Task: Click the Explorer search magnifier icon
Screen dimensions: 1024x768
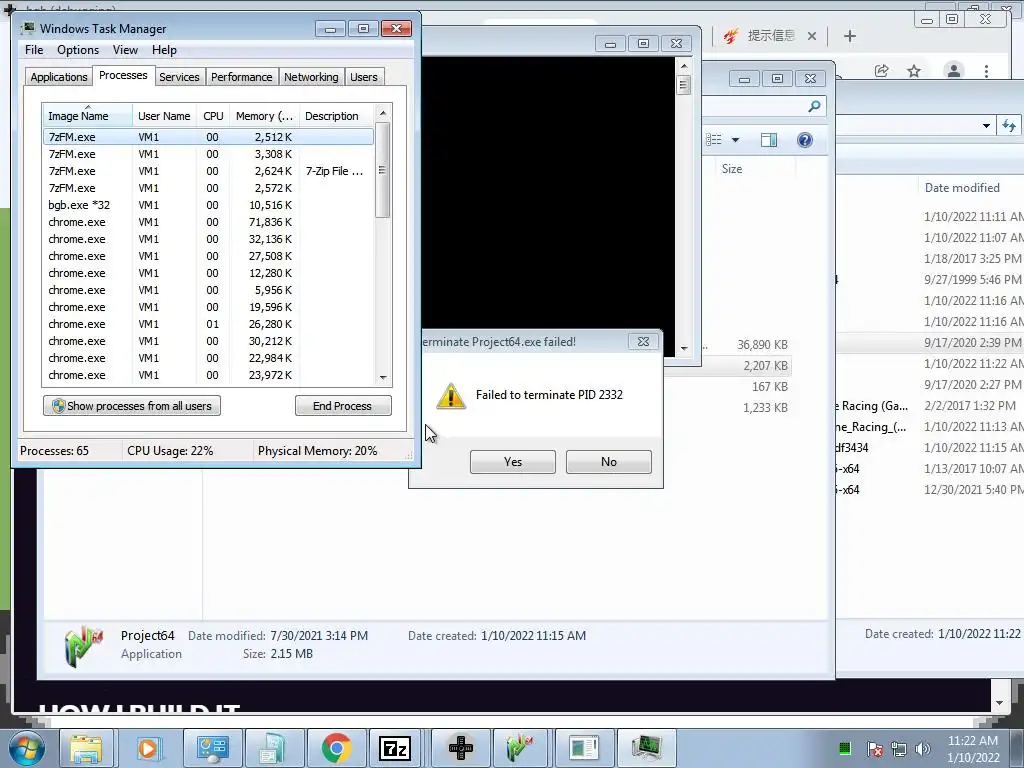Action: 814,106
